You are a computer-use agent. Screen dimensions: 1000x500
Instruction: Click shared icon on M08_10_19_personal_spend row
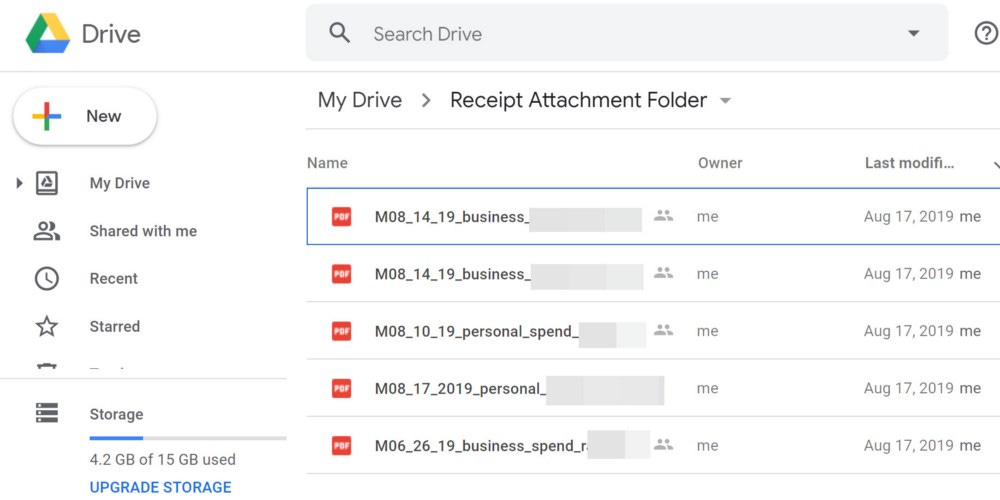point(663,330)
